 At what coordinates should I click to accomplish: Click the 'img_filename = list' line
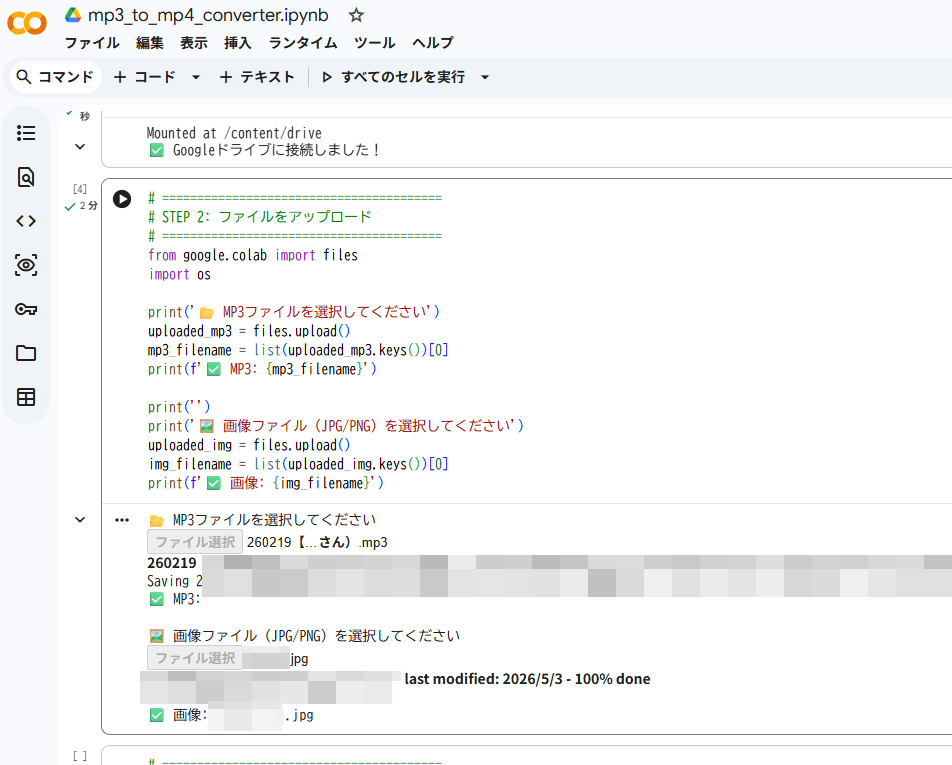[298, 464]
